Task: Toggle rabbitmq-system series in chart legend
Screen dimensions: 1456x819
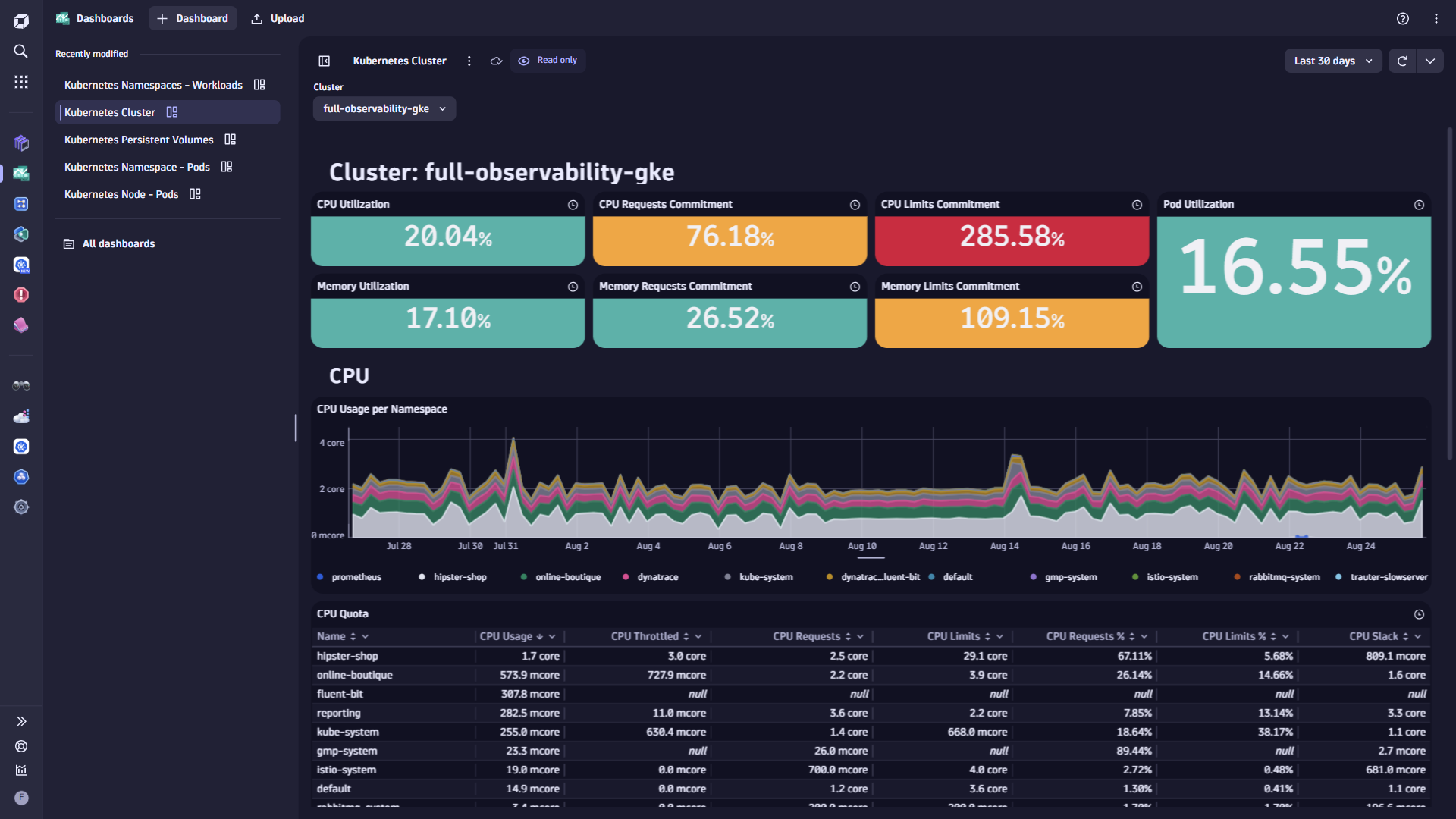Action: (x=1278, y=577)
